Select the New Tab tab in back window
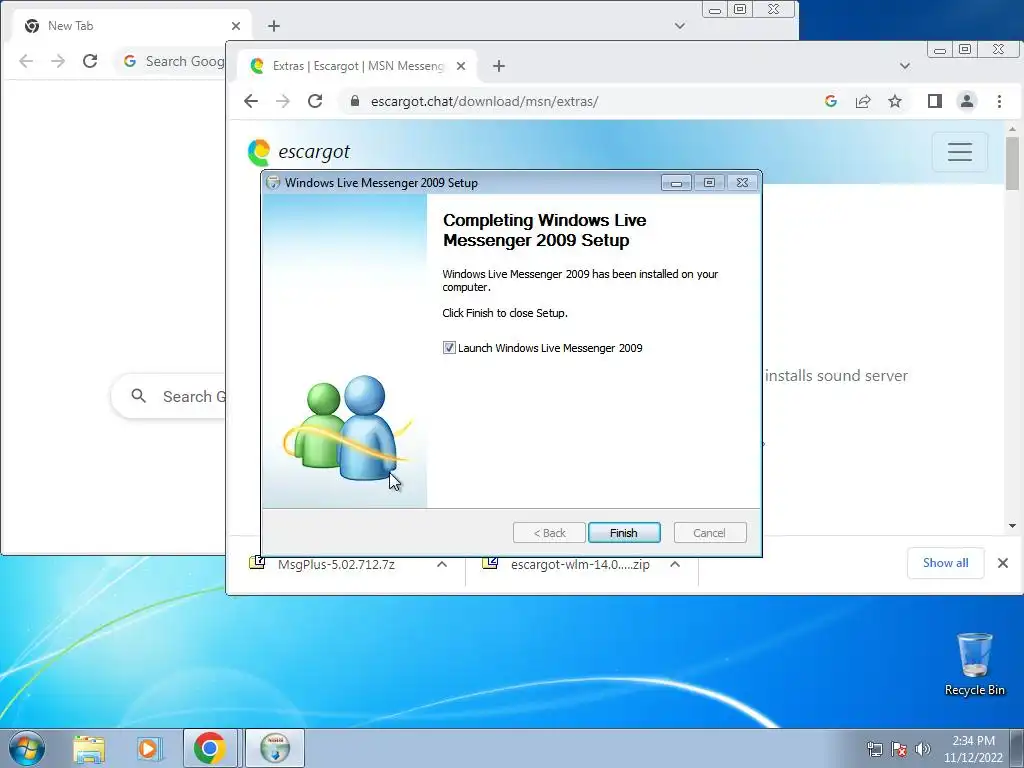Viewport: 1024px width, 768px height. (133, 26)
